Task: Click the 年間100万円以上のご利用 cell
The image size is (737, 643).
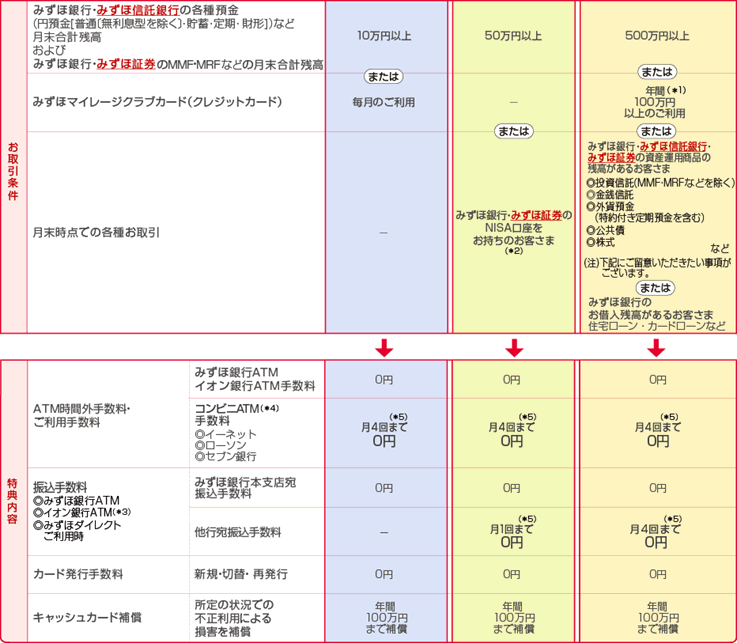Action: (x=655, y=102)
